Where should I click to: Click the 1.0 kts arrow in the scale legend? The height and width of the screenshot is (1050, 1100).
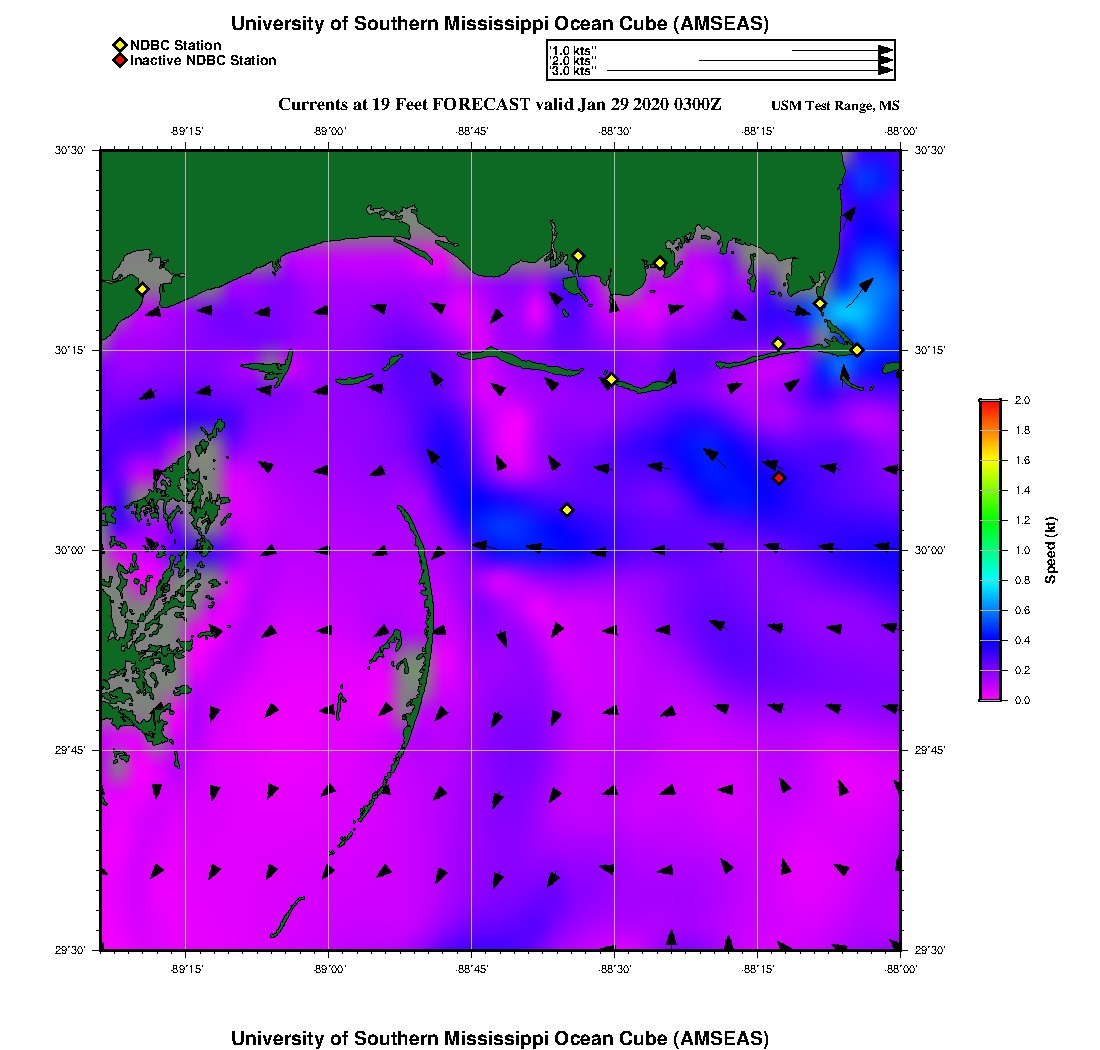pyautogui.click(x=842, y=50)
